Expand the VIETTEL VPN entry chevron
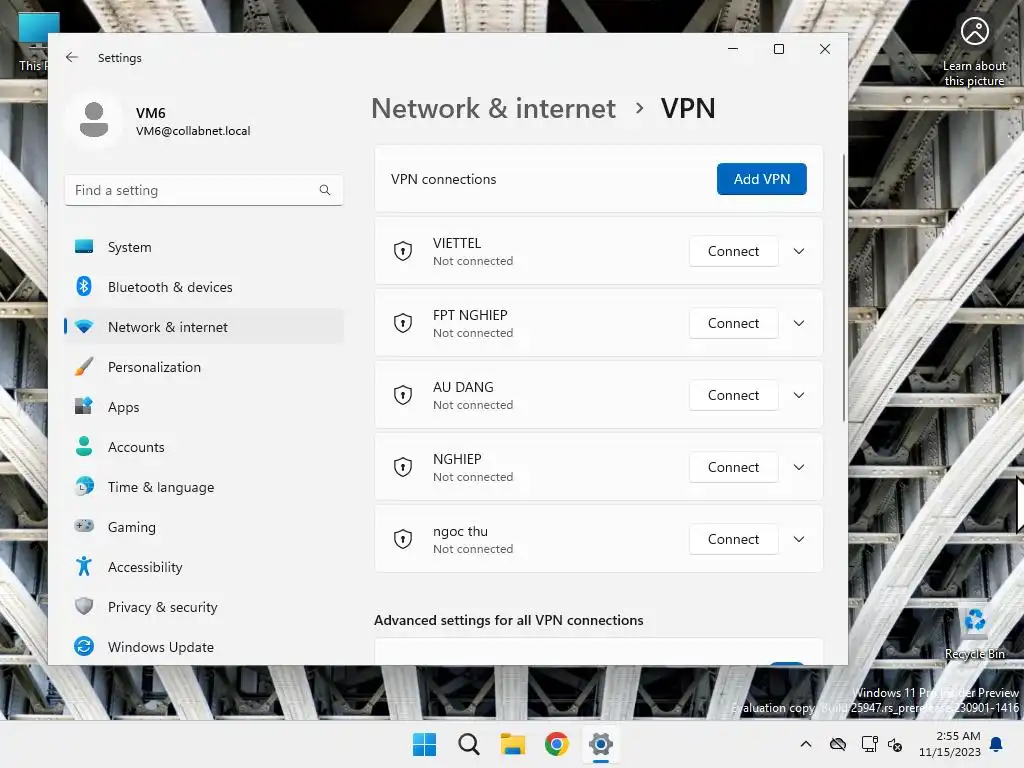The image size is (1024, 768). pyautogui.click(x=799, y=251)
